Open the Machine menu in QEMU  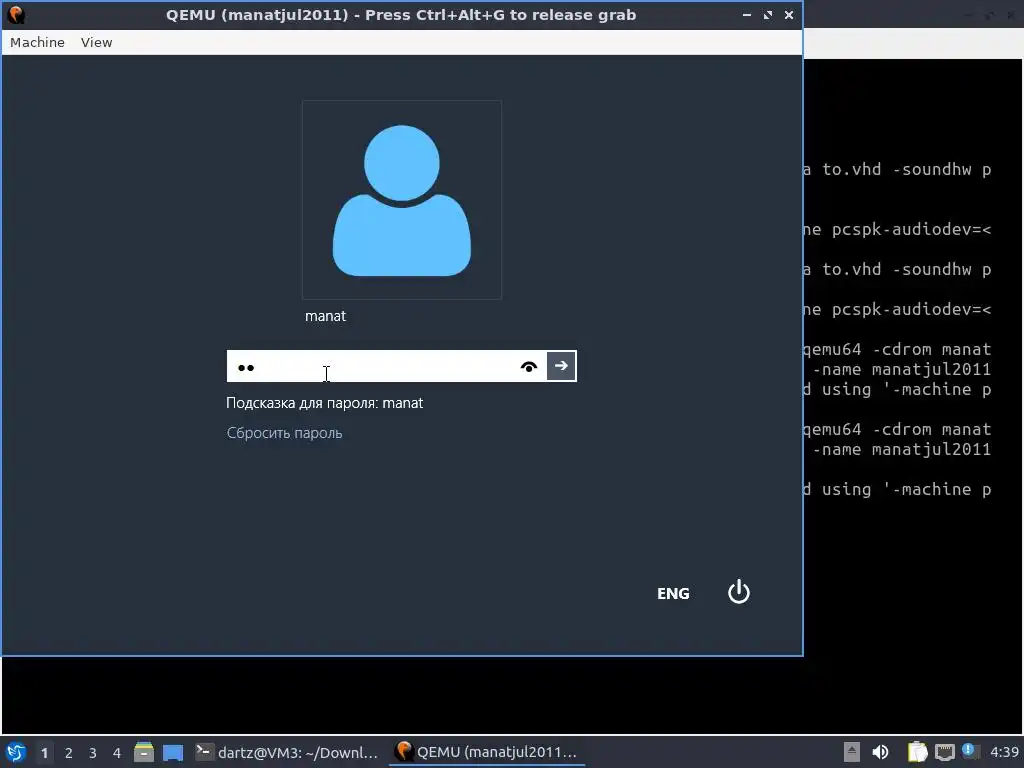37,42
